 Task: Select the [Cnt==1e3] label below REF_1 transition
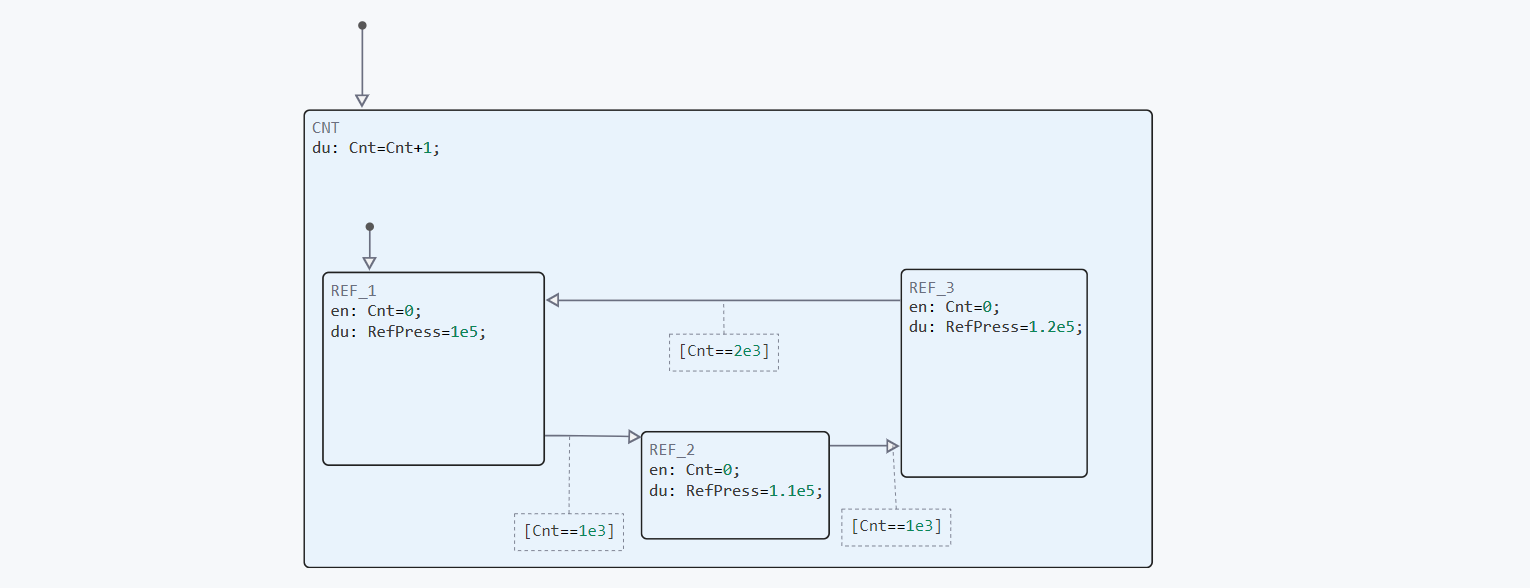[569, 532]
